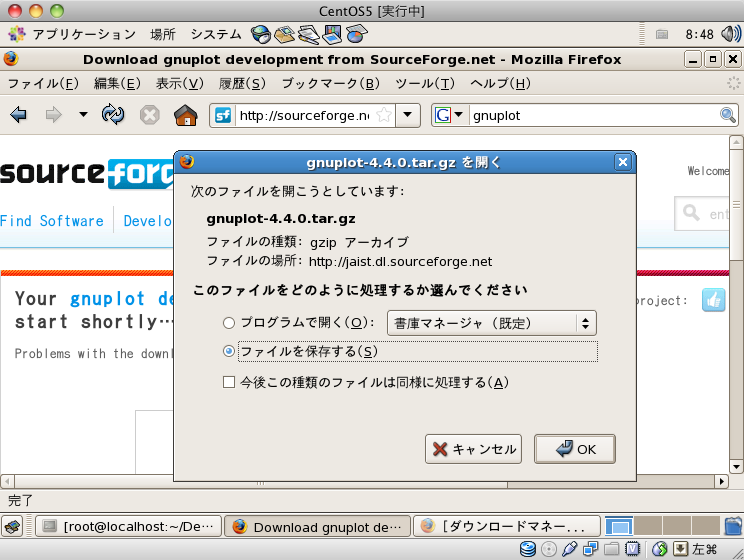The image size is (744, 560).
Task: Select the プログラムで開く radio button
Action: pyautogui.click(x=229, y=323)
